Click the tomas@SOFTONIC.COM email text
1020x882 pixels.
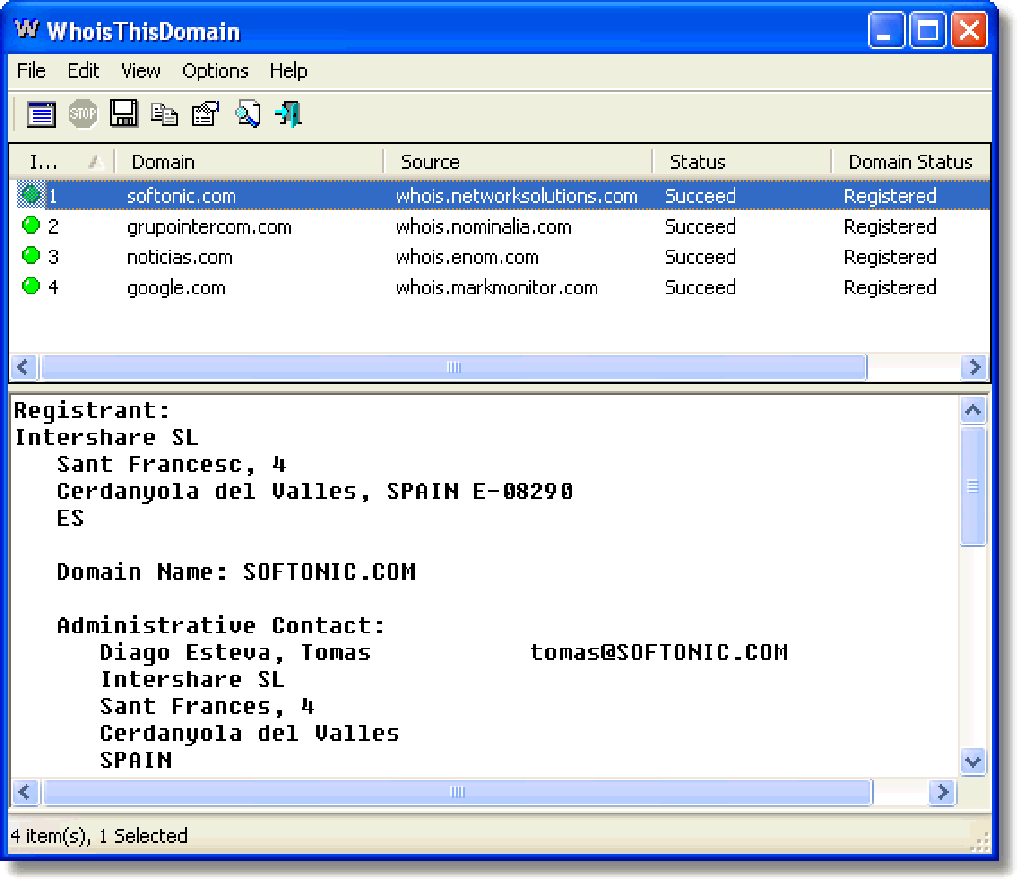click(x=659, y=652)
